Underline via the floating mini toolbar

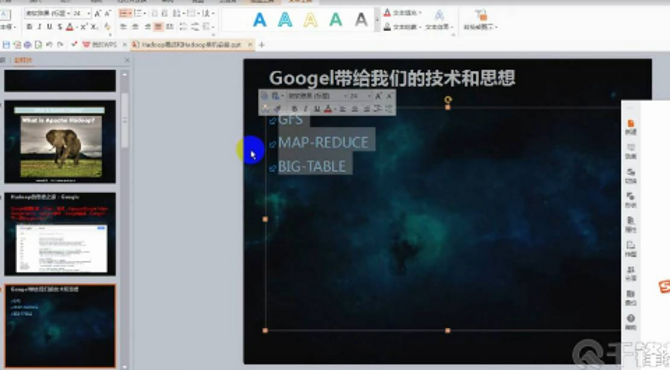(x=317, y=109)
